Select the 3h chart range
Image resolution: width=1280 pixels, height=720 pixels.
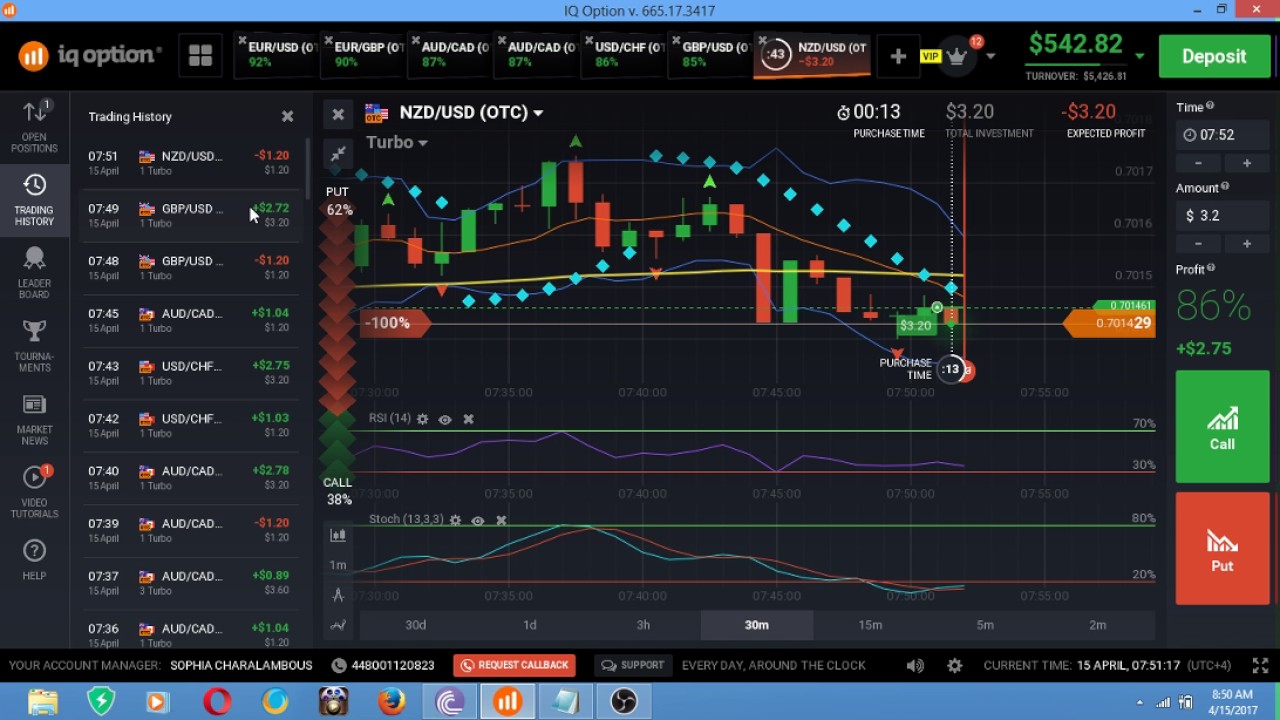(643, 625)
